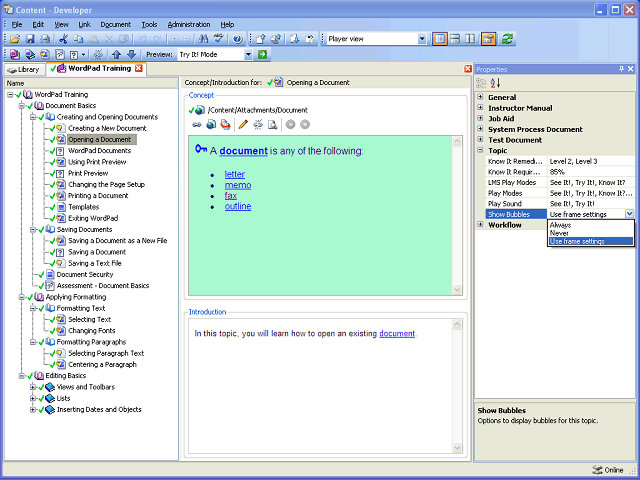This screenshot has height=480, width=640.
Task: Click the Copy toolbar icon
Action: pos(78,39)
